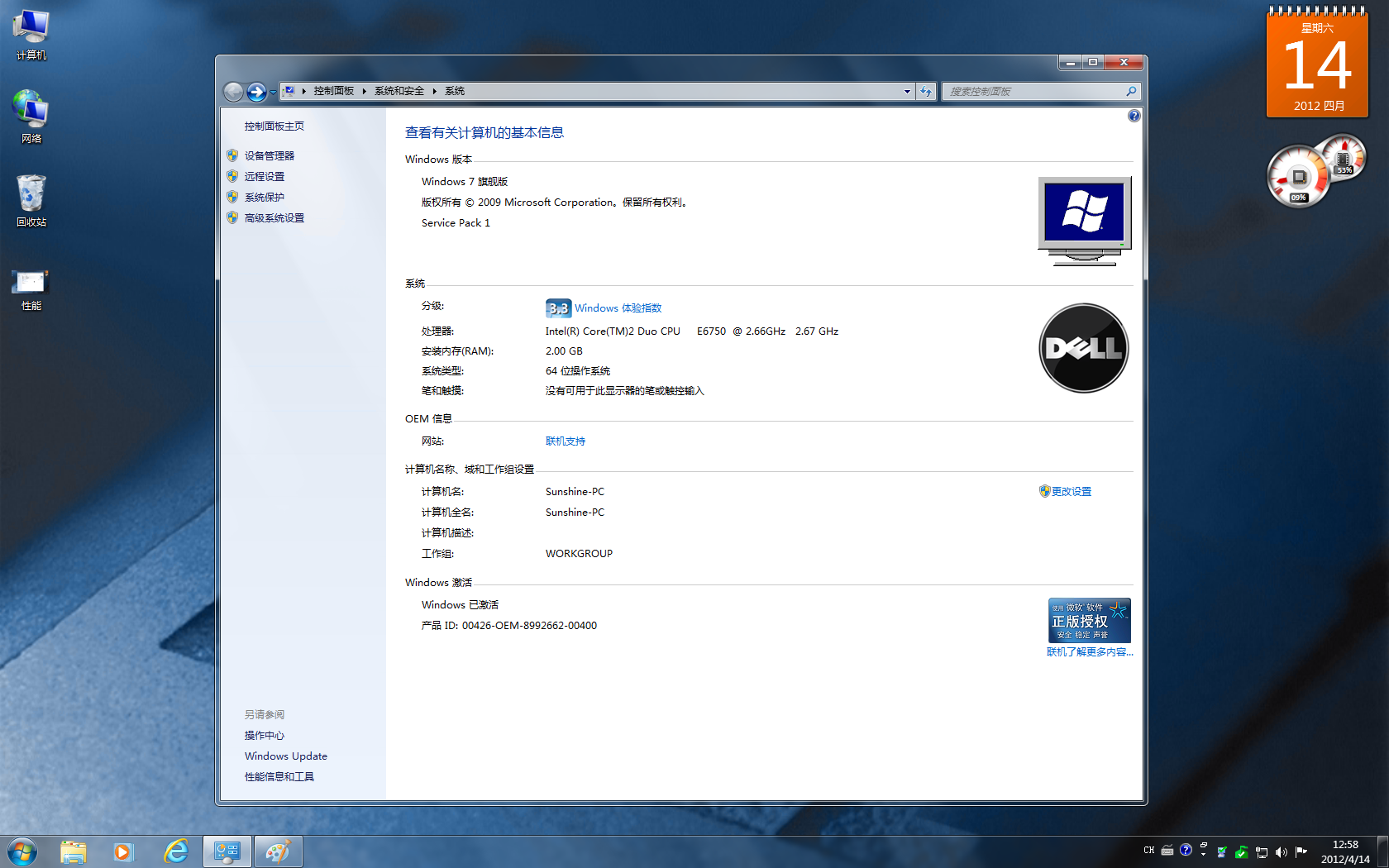Screen dimensions: 1389x868
Task: Open 联机了解更多内容 link
Action: (1090, 651)
